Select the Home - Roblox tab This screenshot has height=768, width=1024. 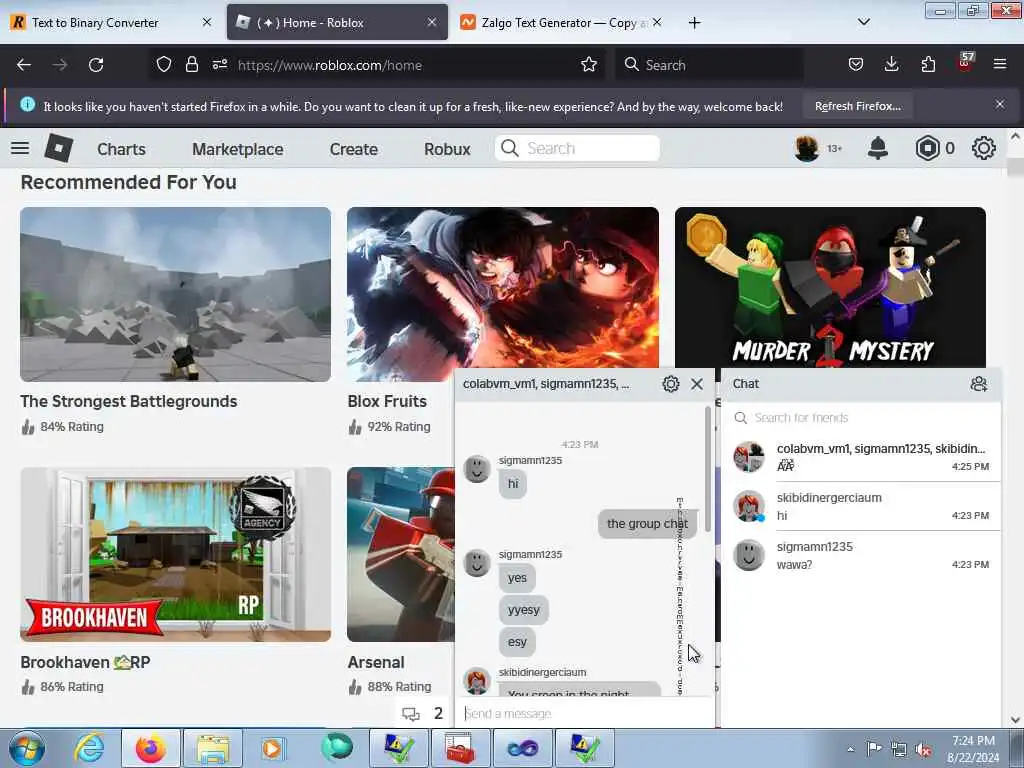point(337,23)
